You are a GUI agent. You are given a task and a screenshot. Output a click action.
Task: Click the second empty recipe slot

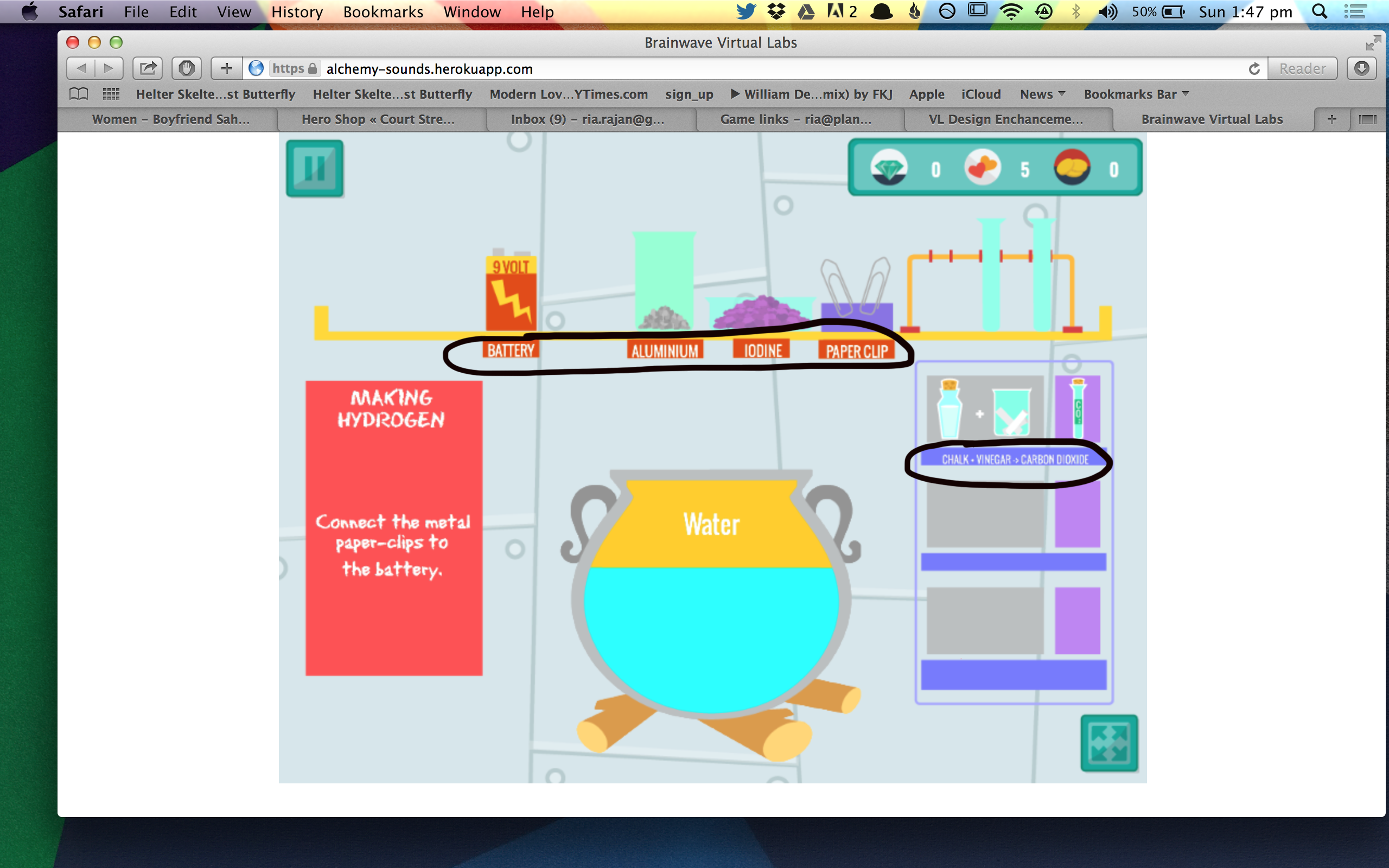[x=985, y=514]
